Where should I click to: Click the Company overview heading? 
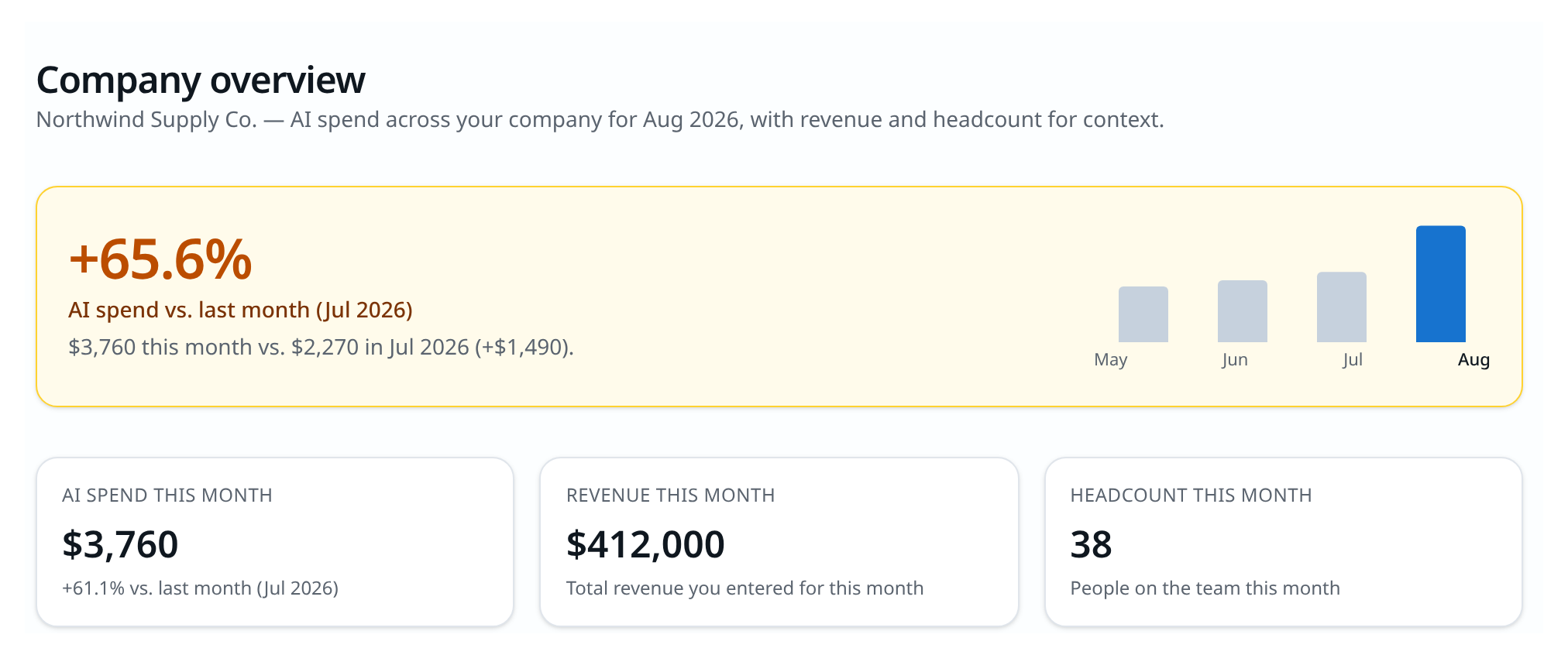click(x=201, y=81)
